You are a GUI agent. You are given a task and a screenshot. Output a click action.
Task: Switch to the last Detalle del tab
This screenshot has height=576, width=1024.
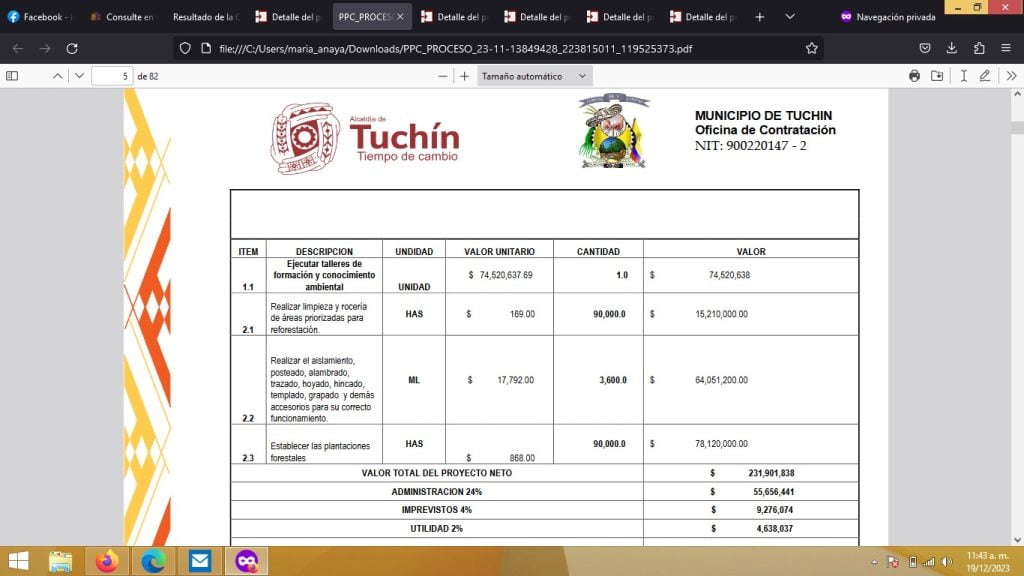pos(702,17)
